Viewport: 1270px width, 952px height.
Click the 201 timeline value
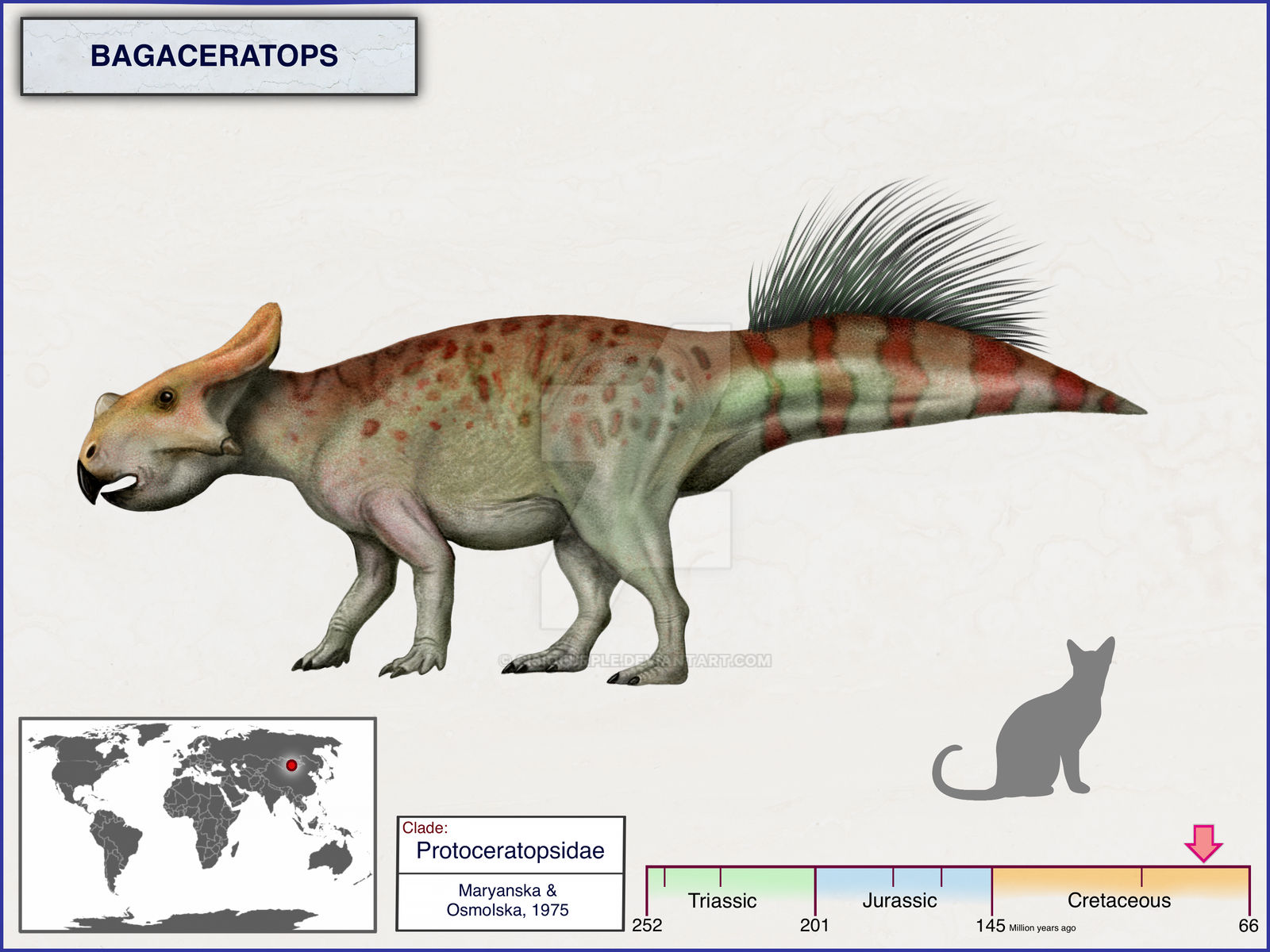pyautogui.click(x=814, y=925)
